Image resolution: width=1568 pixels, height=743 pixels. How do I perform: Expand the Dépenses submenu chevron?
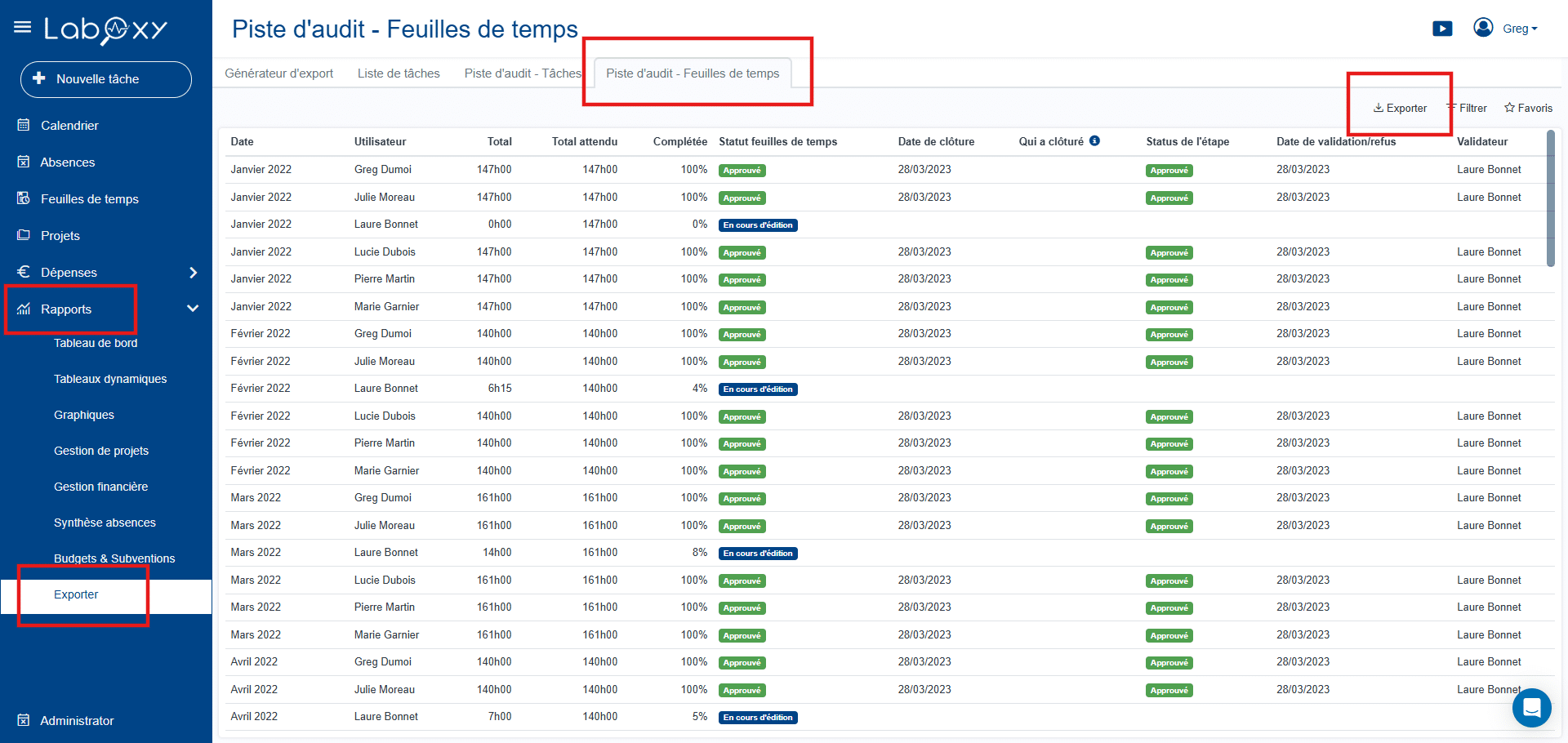(194, 273)
